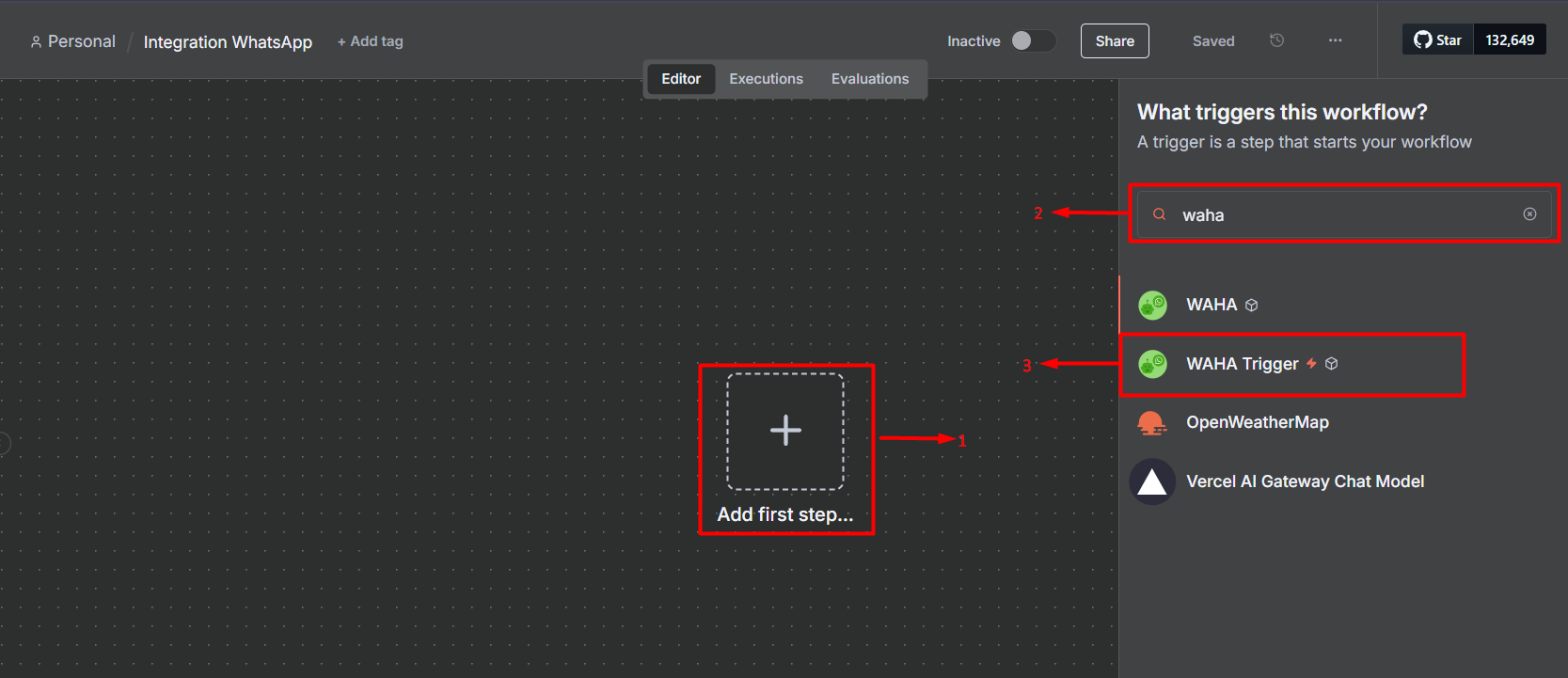The width and height of the screenshot is (1568, 678).
Task: Click the Saved status text
Action: point(1213,41)
